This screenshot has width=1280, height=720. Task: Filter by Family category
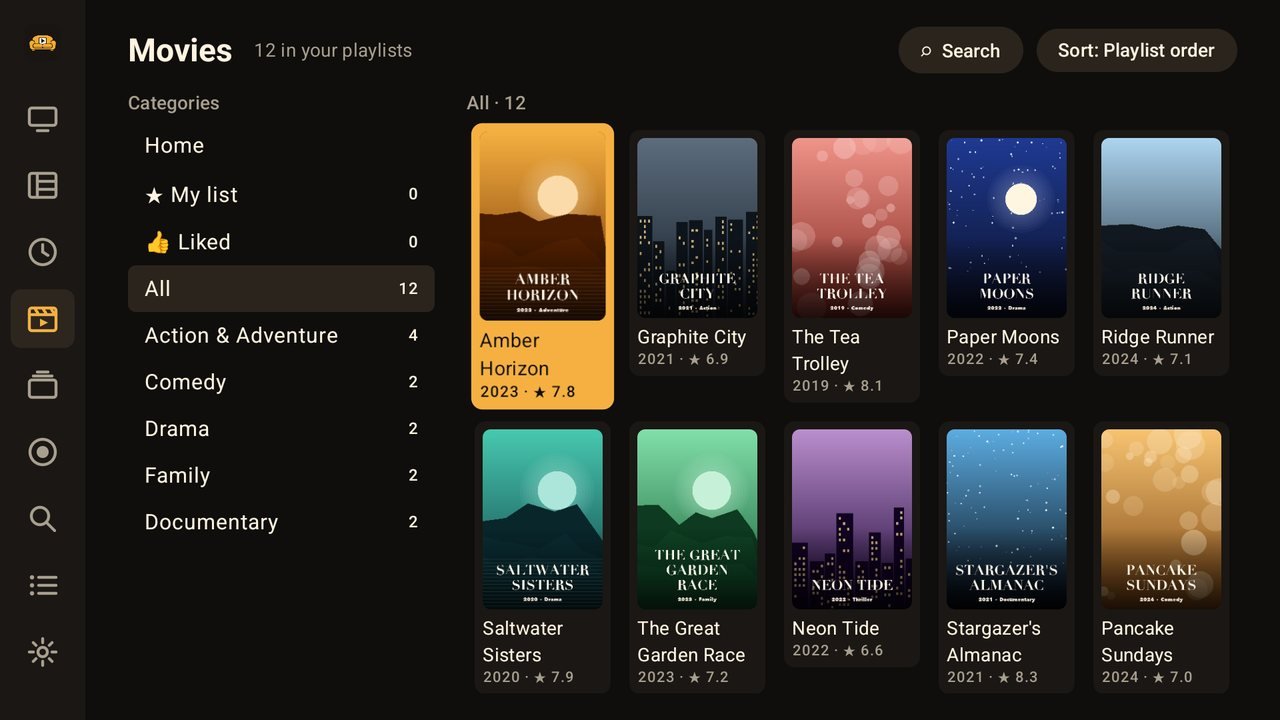coord(281,476)
